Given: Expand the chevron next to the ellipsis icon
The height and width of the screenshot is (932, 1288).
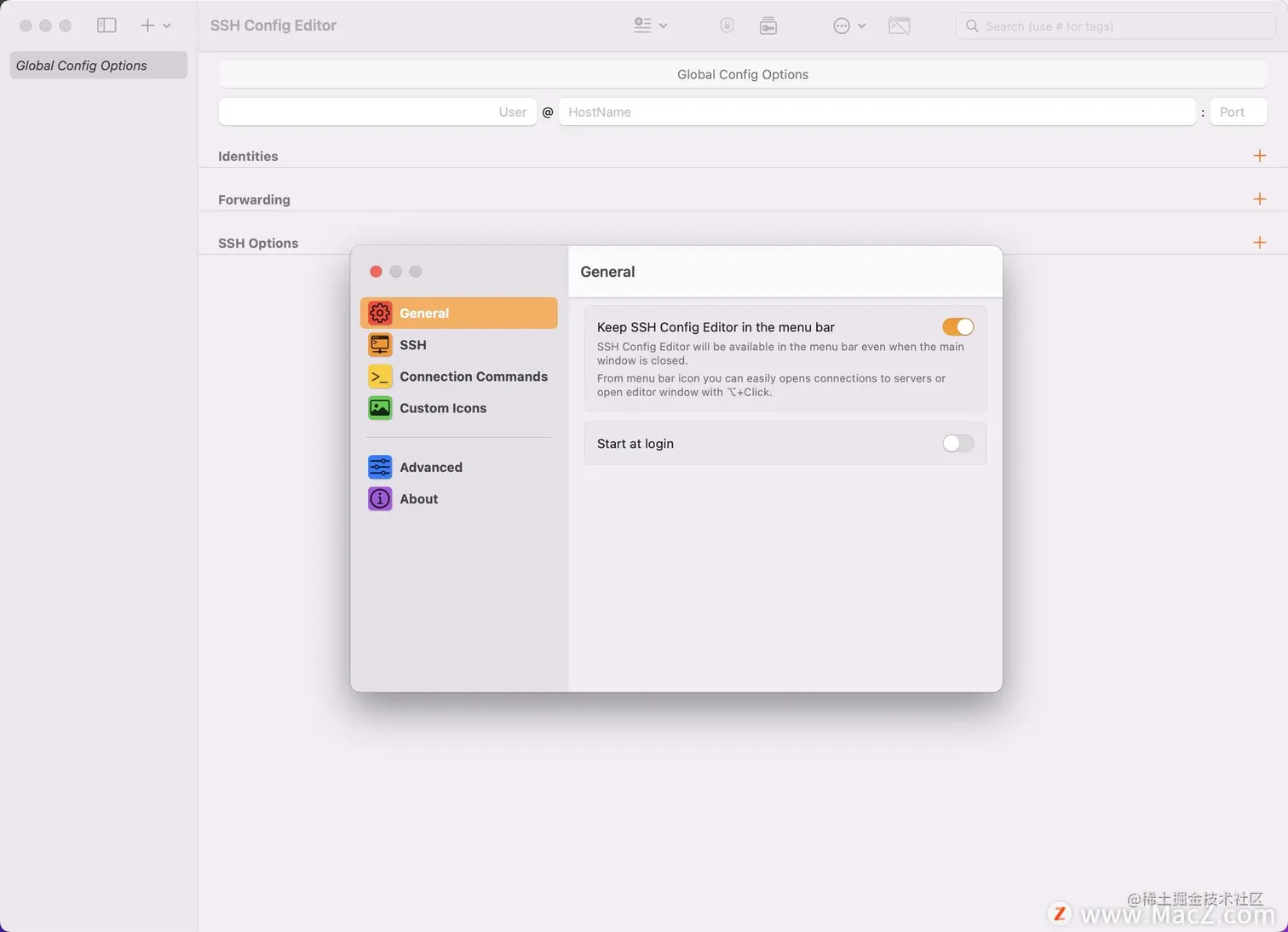Looking at the screenshot, I should click(x=861, y=26).
